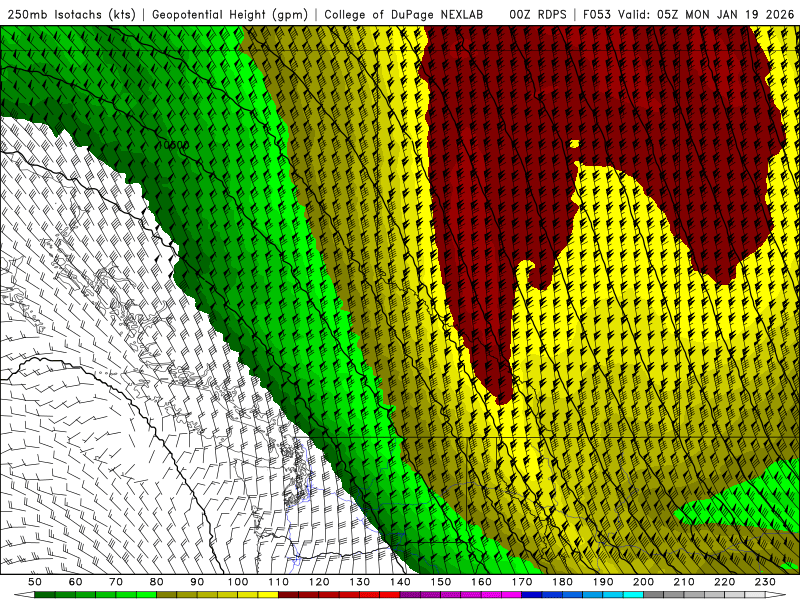The height and width of the screenshot is (600, 800).
Task: Click the legend value '100'
Action: point(238,582)
